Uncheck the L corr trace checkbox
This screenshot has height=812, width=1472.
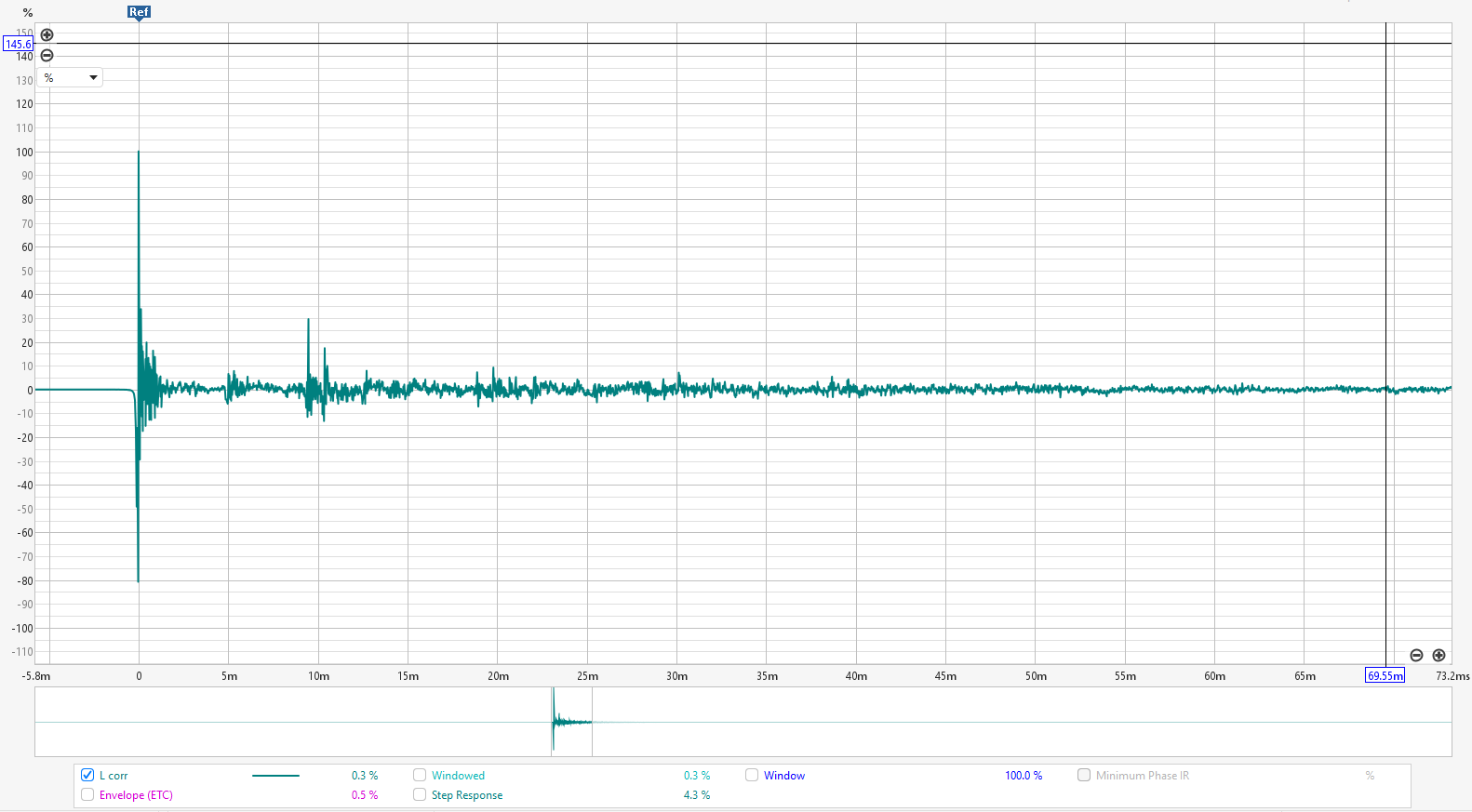(87, 775)
